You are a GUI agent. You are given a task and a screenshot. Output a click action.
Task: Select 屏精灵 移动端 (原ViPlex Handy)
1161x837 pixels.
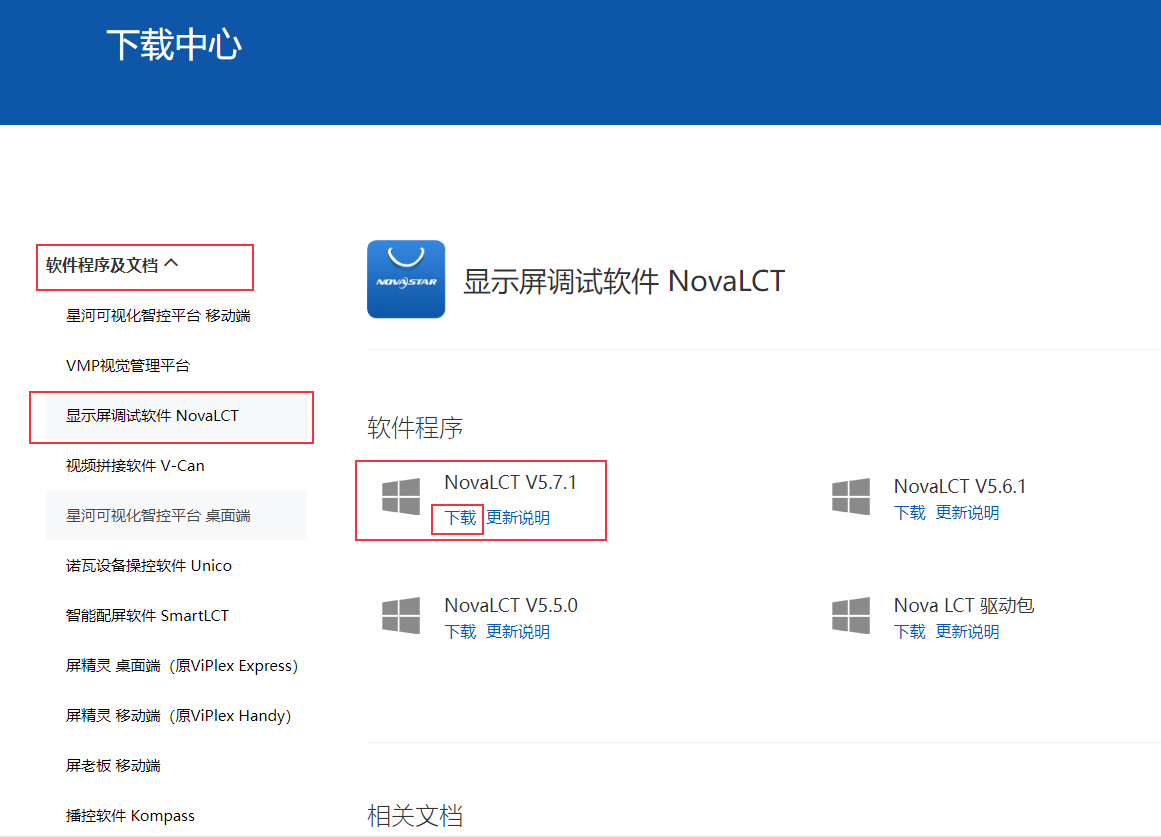click(178, 716)
